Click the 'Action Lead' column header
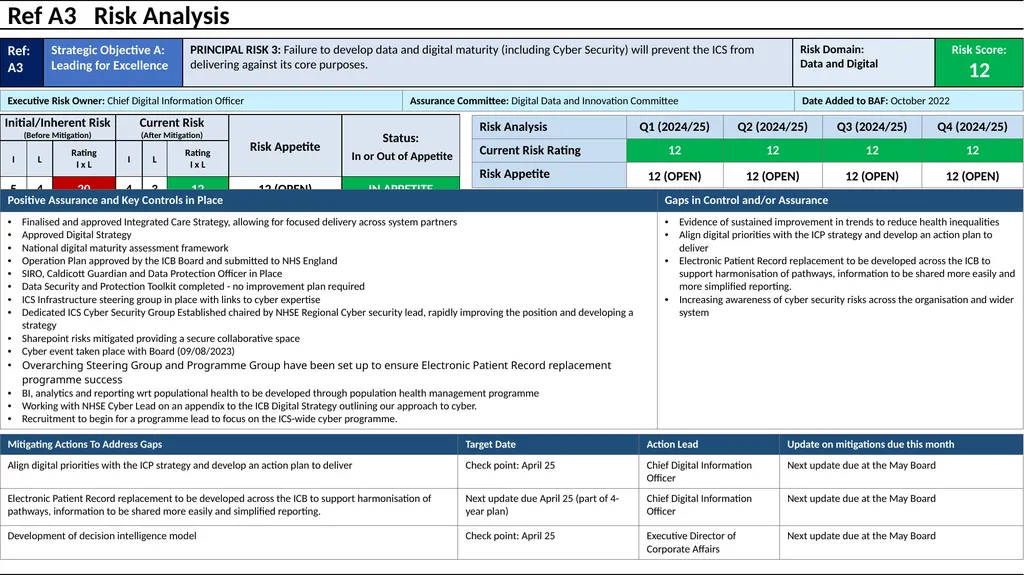 (709, 444)
